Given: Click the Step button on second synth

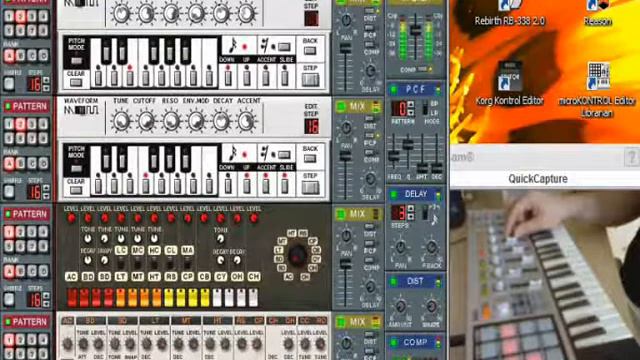Looking at the screenshot, I should coord(310,187).
